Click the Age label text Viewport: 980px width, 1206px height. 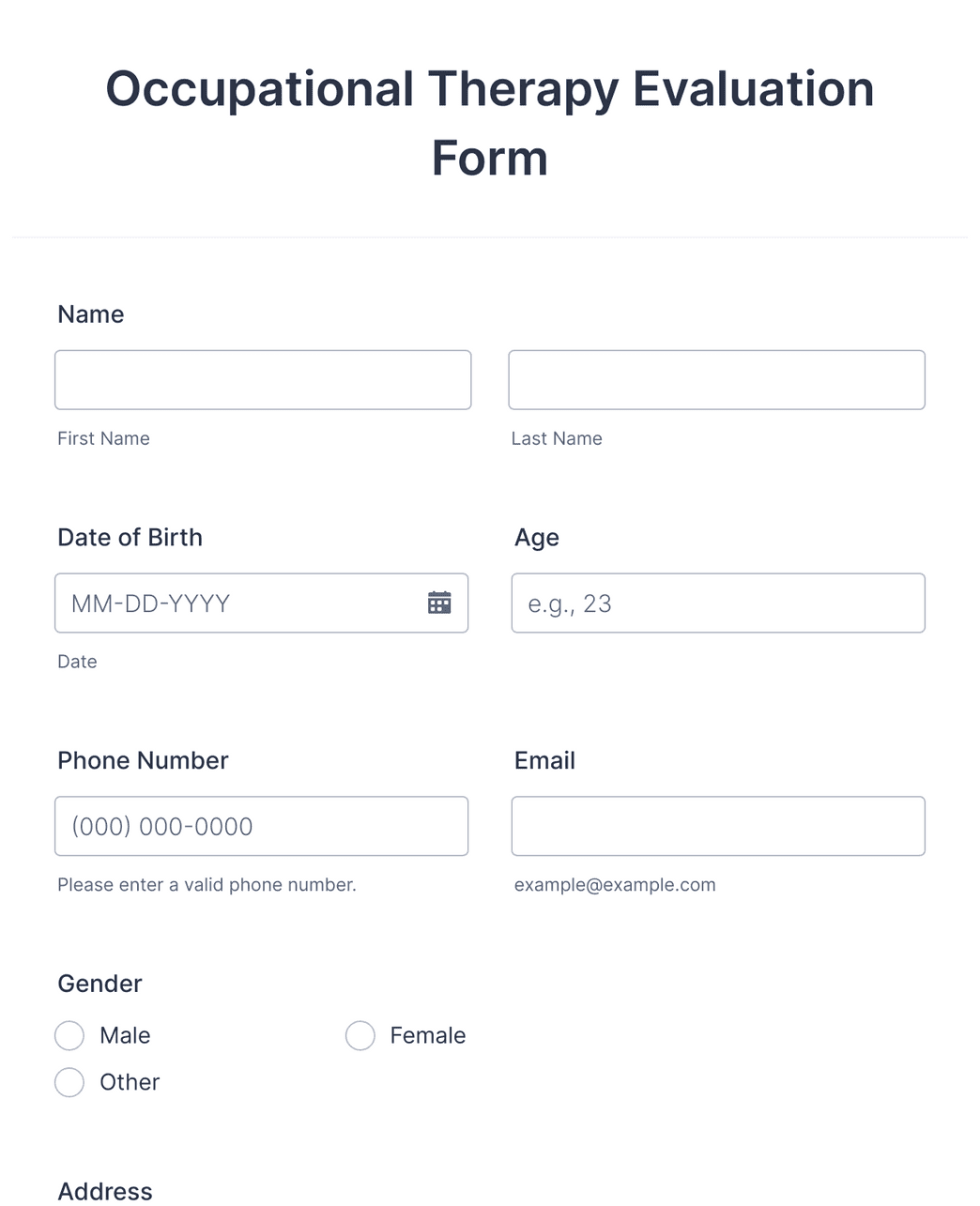(537, 538)
